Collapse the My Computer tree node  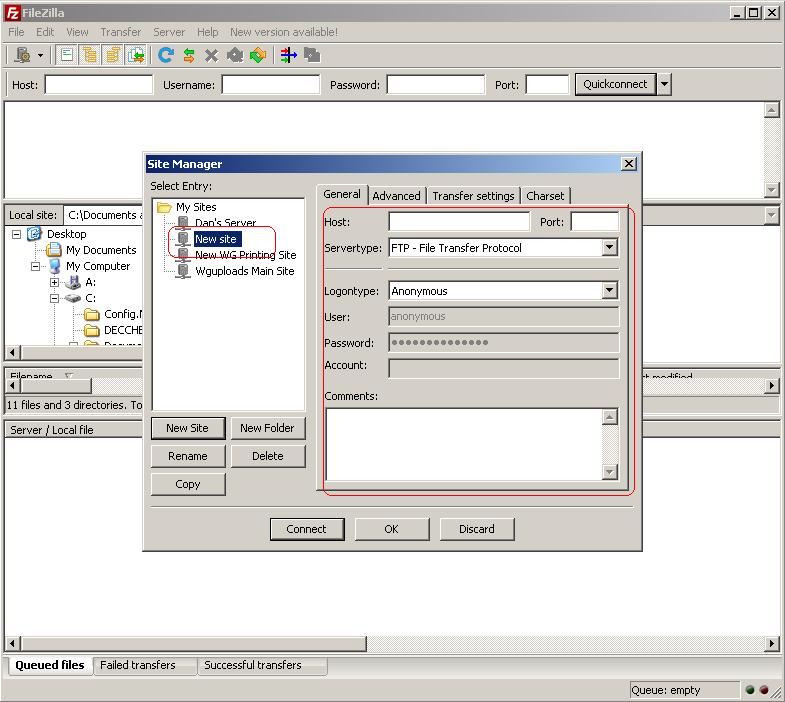tap(35, 266)
